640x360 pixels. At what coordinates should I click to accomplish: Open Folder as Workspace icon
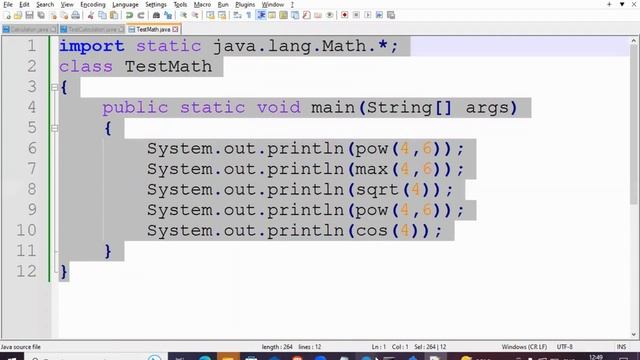[318, 15]
